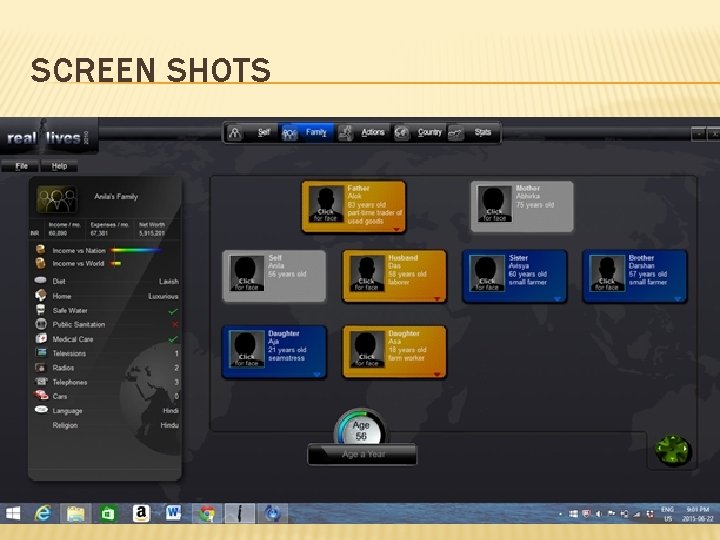Expand the Daughter Asa card arrow
720x540 pixels.
[437, 375]
